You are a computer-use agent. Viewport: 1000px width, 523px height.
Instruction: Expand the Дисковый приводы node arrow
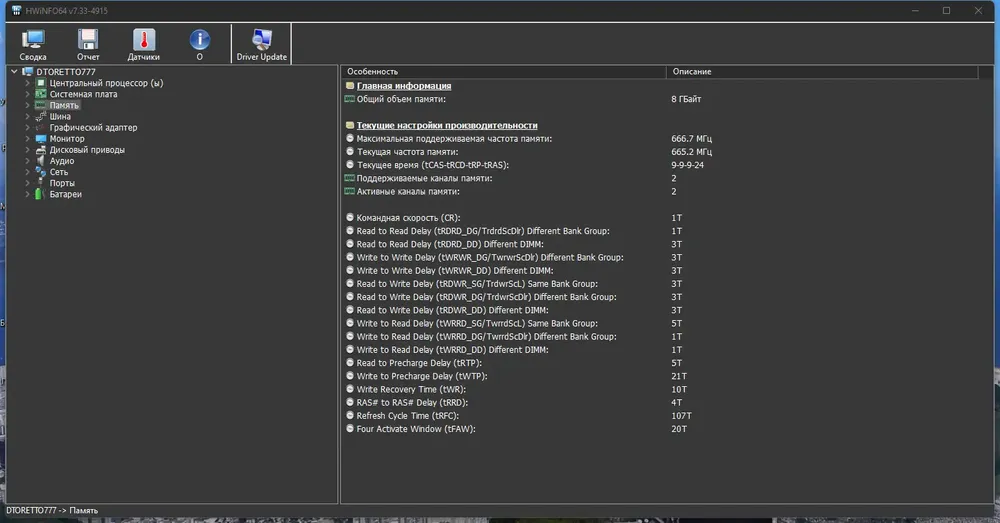click(27, 150)
